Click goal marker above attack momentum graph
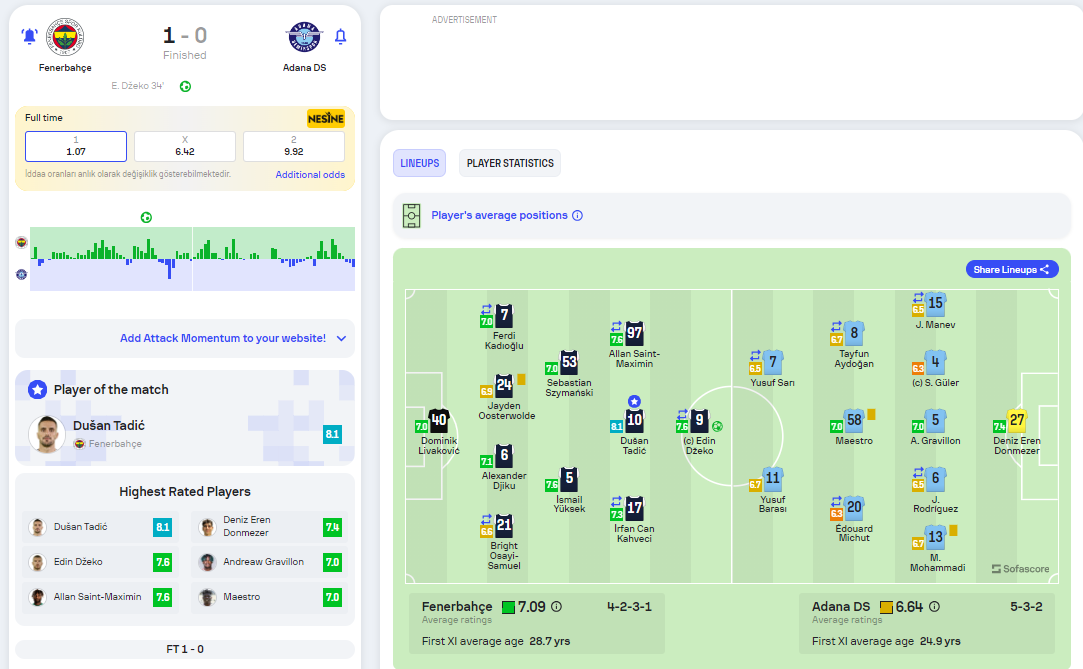 click(146, 217)
